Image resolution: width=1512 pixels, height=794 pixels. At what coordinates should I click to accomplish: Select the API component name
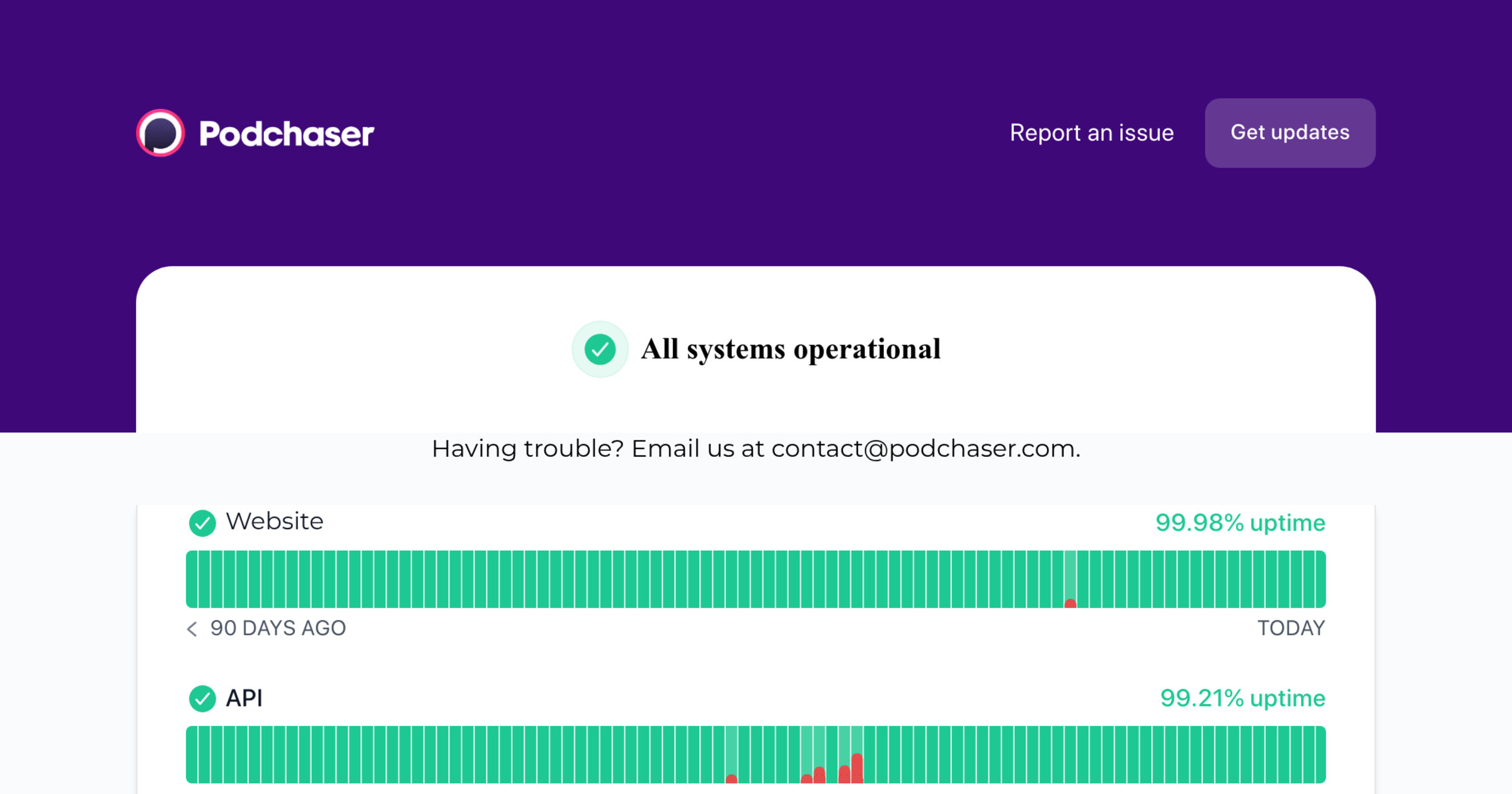244,698
